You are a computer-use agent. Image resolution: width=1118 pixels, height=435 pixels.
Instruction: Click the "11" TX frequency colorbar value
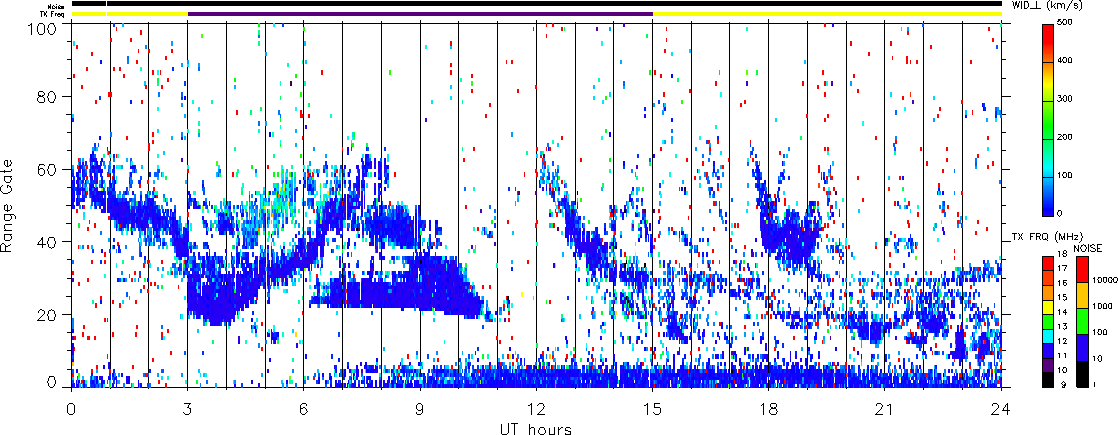click(1062, 356)
